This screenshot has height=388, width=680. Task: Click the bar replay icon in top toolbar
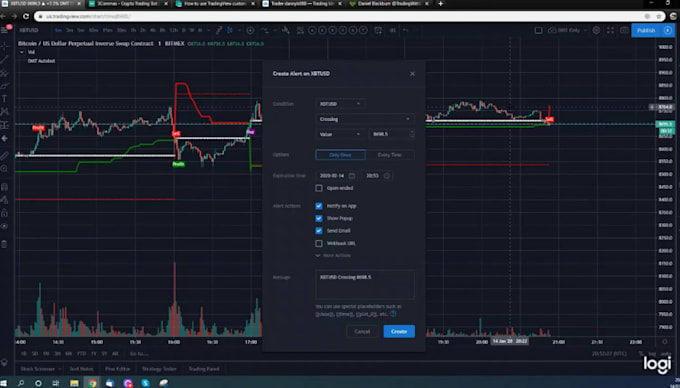coord(392,30)
